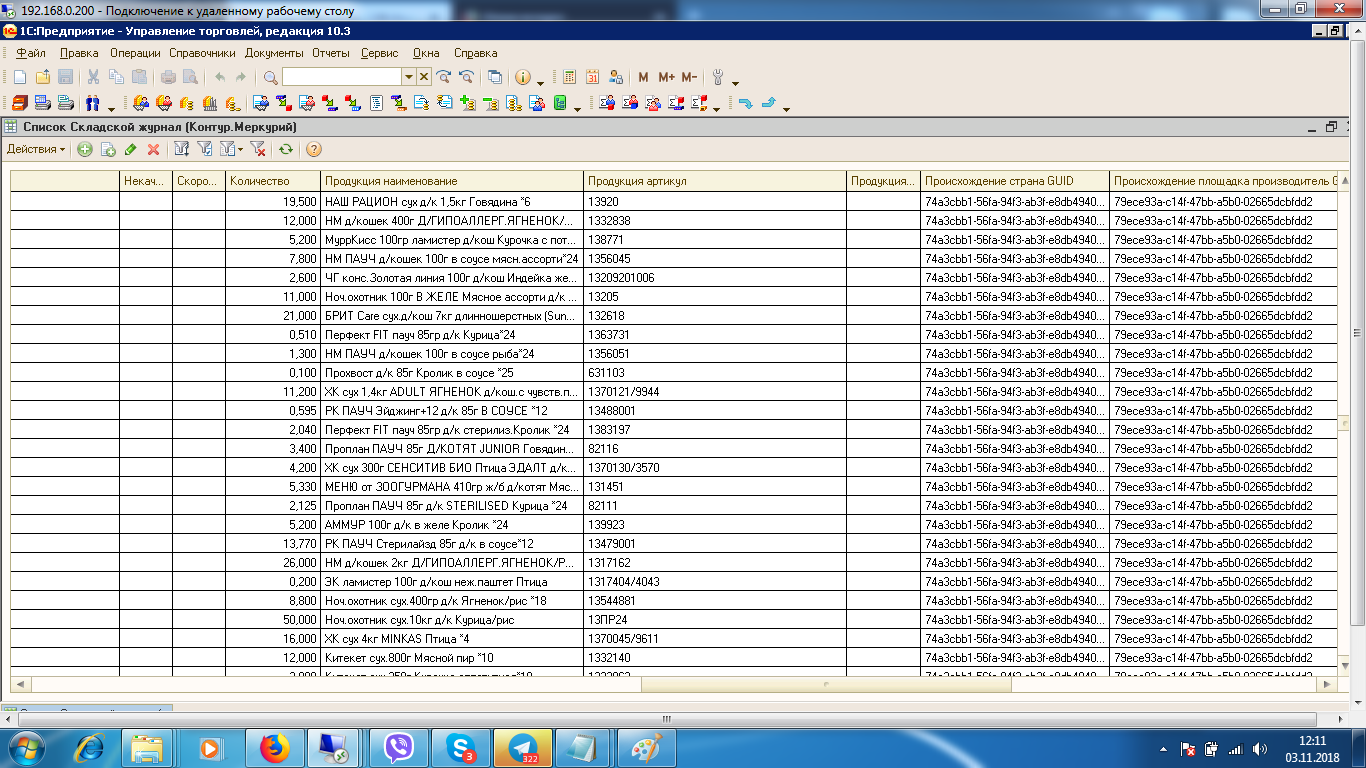1366x768 pixels.
Task: Open the Справка menu
Action: pos(475,53)
